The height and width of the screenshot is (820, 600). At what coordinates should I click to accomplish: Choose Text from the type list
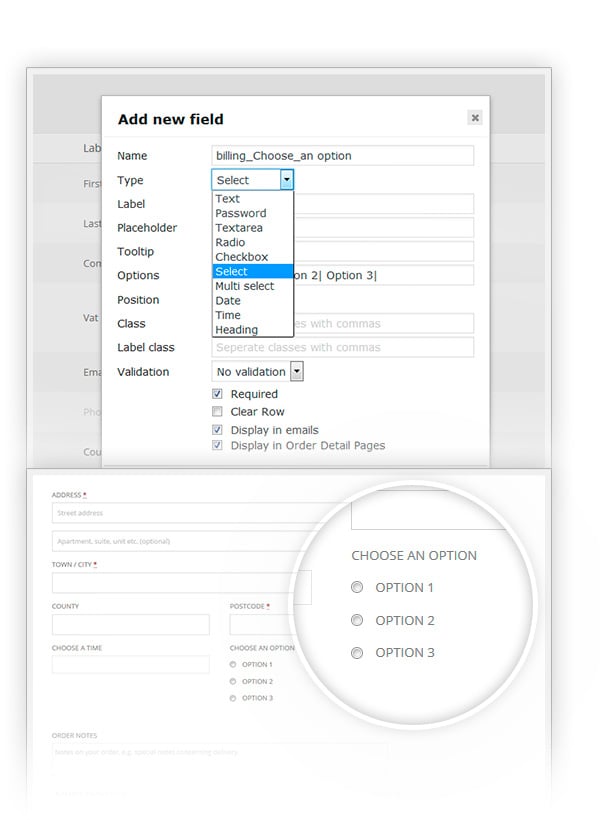228,199
